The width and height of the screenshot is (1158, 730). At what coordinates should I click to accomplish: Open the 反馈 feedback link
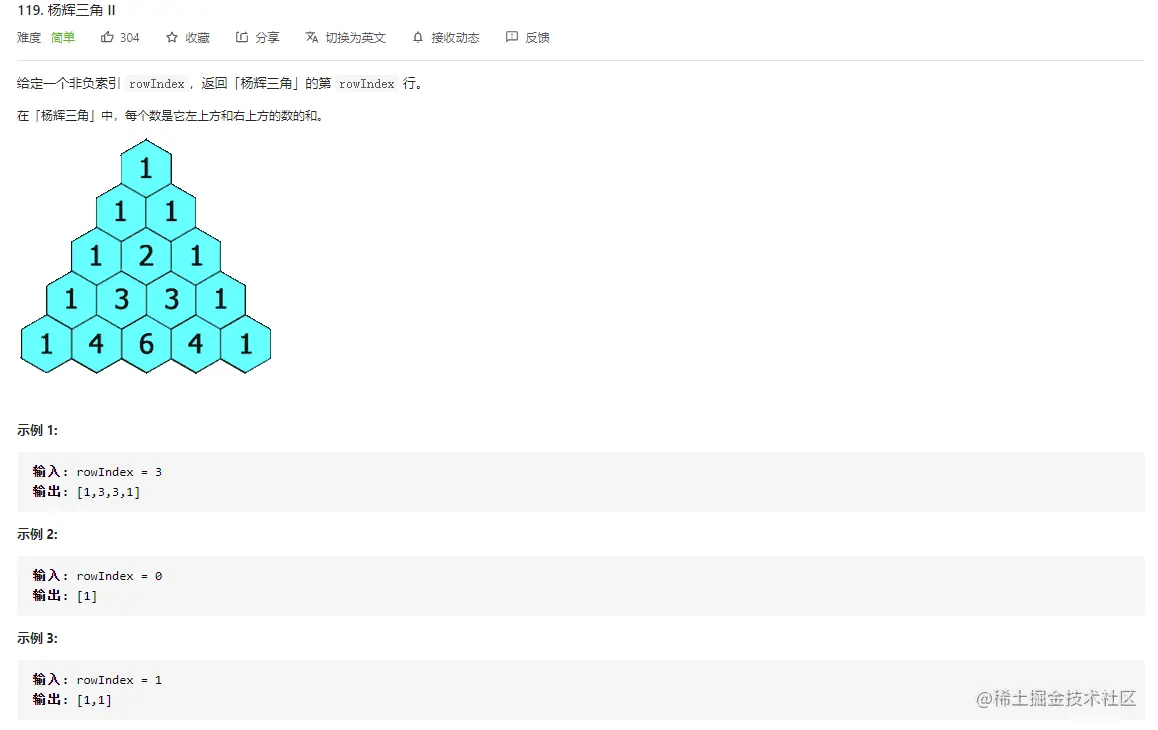click(x=537, y=38)
